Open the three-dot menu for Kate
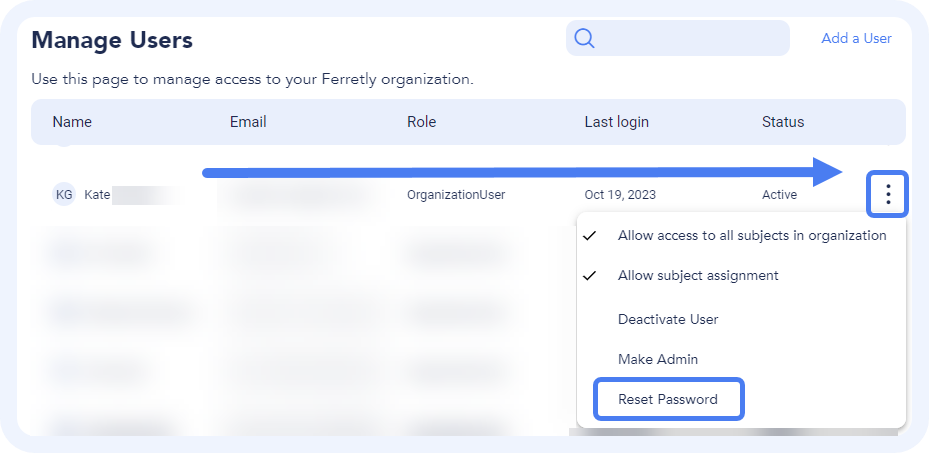This screenshot has width=929, height=453. (888, 194)
